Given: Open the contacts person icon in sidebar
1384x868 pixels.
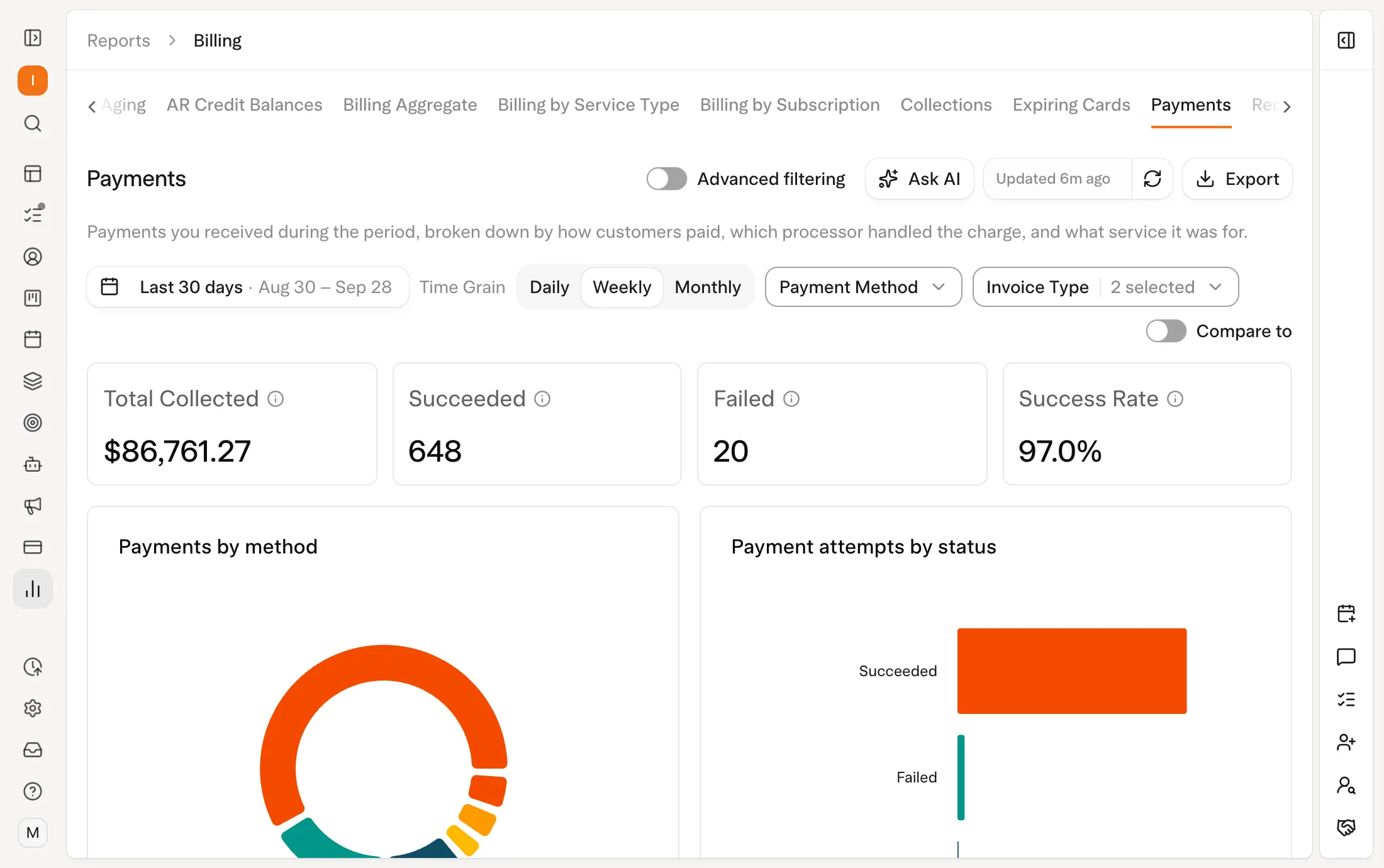Looking at the screenshot, I should tap(33, 257).
